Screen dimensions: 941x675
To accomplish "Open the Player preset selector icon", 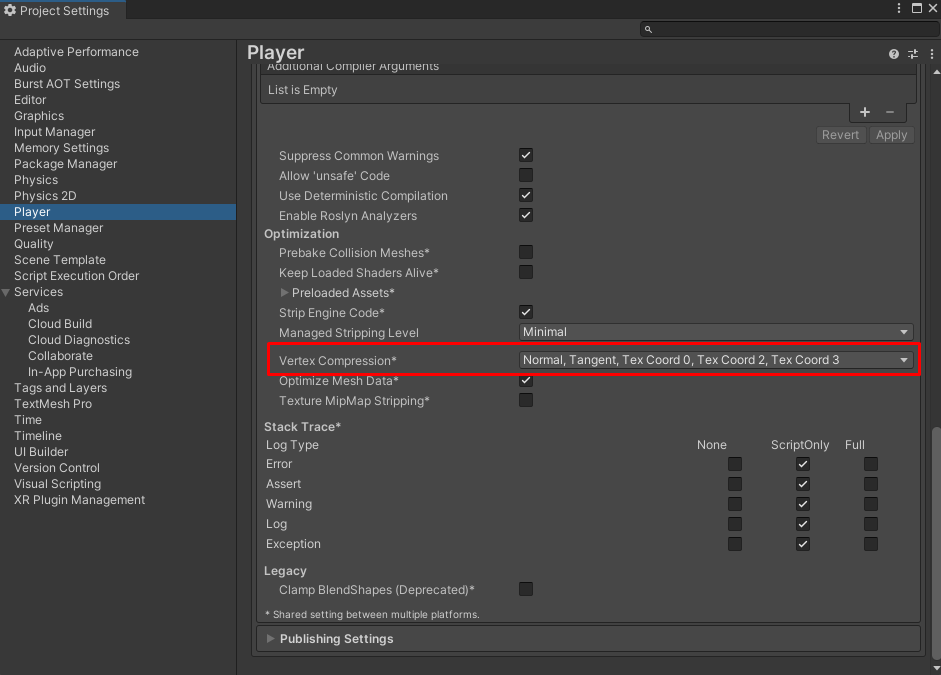I will point(913,54).
